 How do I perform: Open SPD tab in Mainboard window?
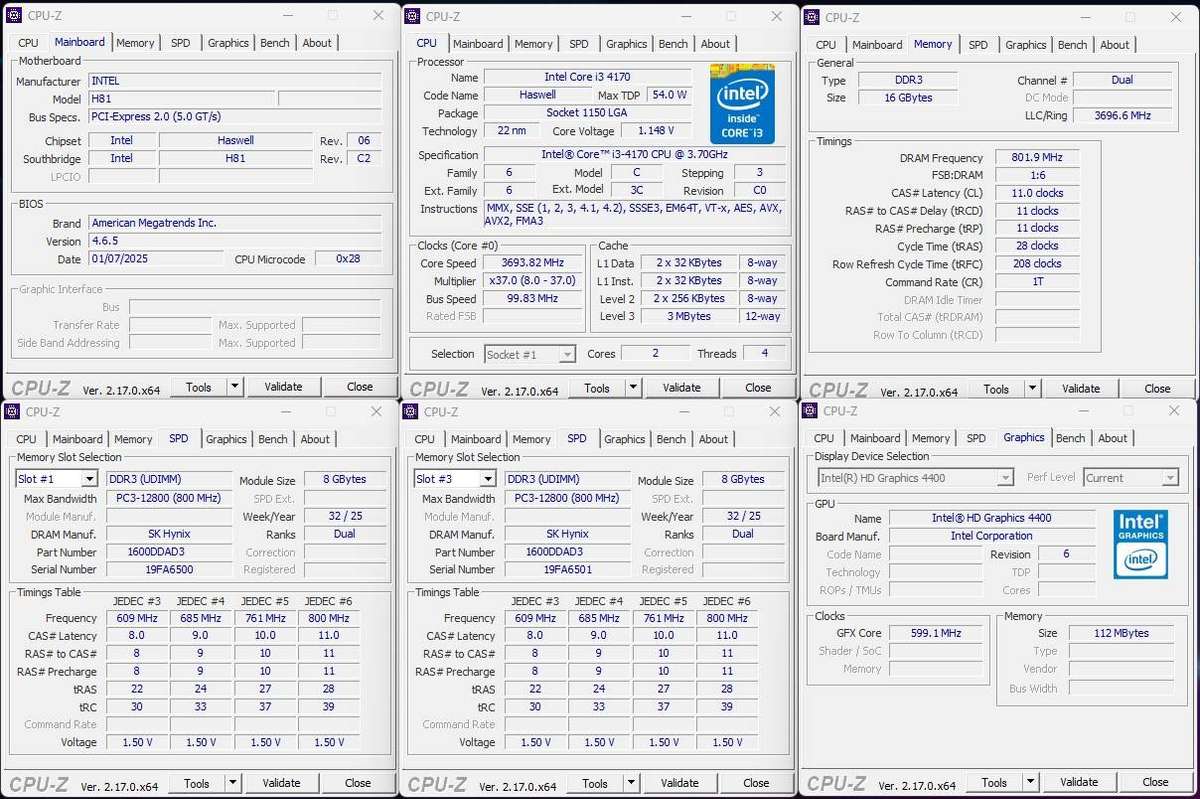click(180, 43)
